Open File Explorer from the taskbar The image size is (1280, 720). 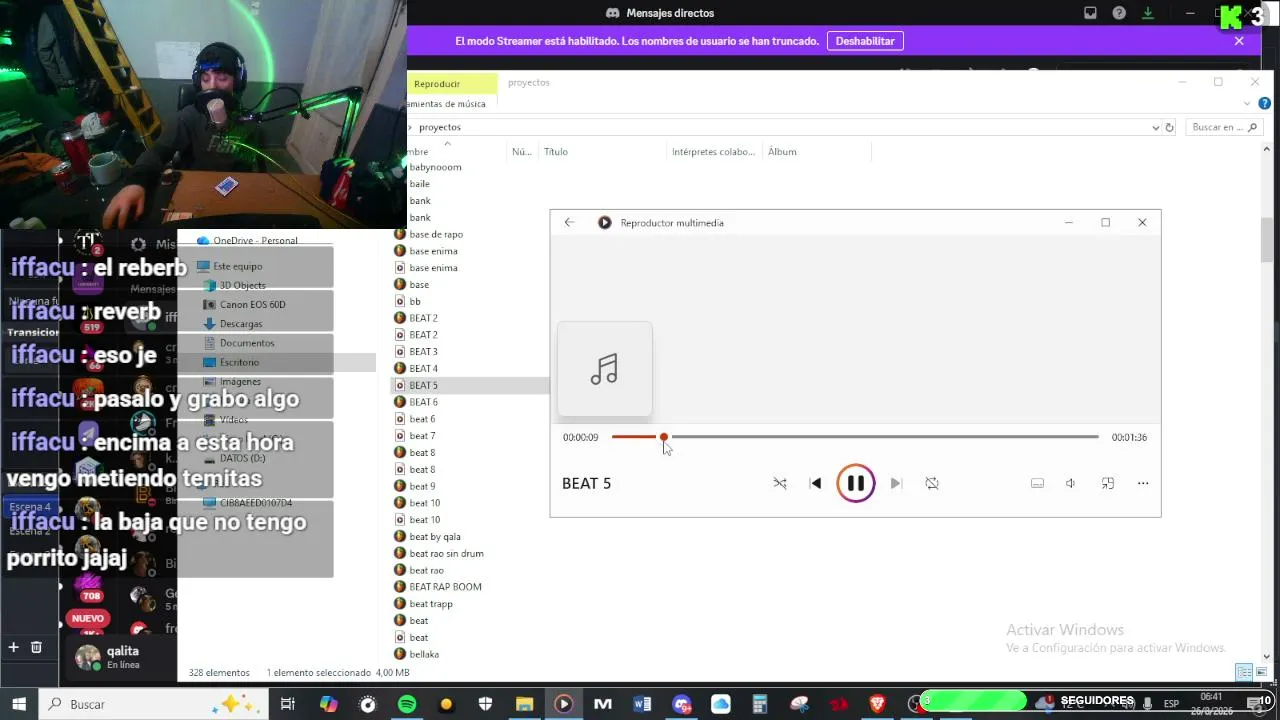tap(524, 704)
